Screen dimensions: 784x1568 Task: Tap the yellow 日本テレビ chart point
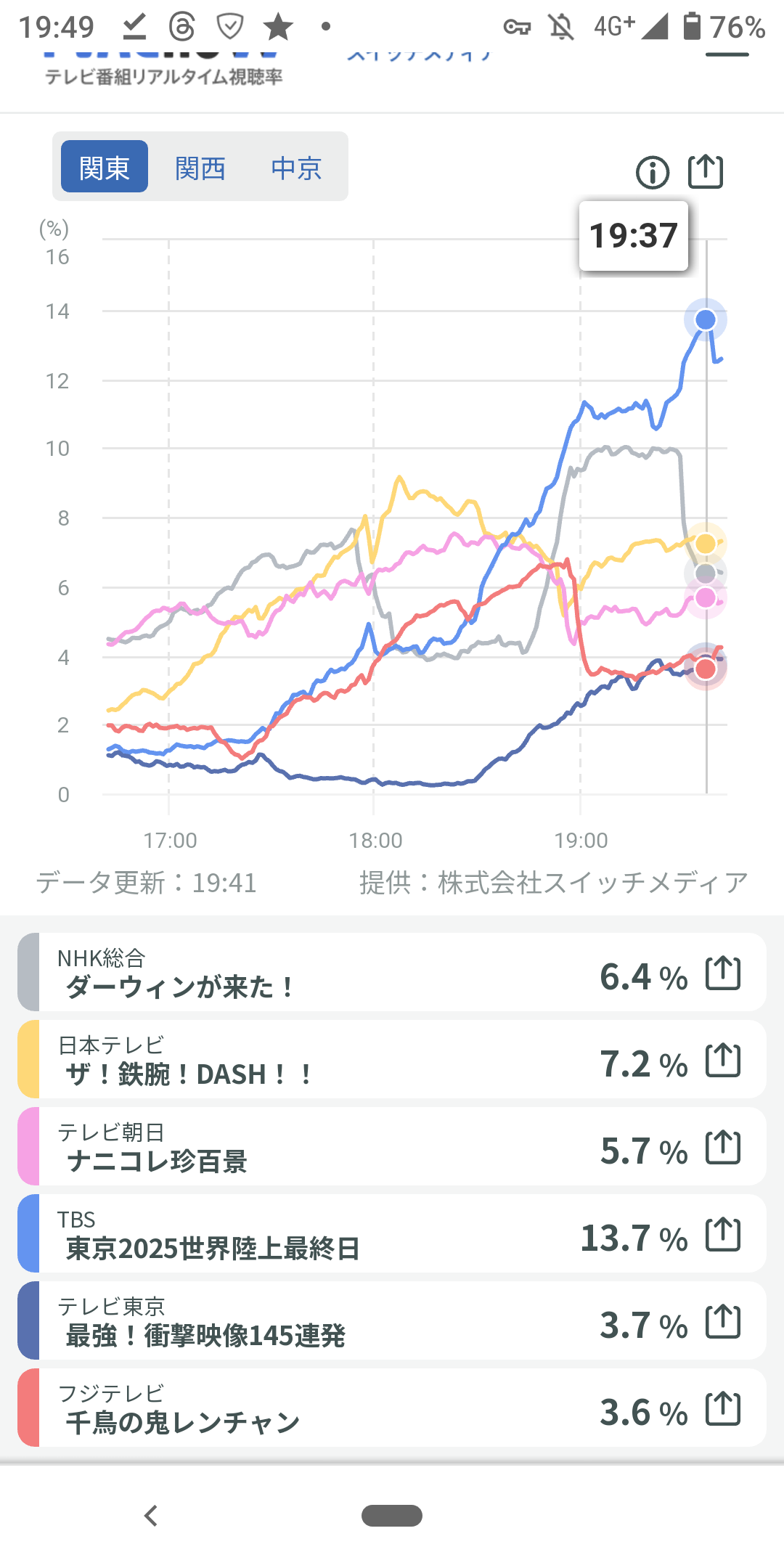coord(706,544)
